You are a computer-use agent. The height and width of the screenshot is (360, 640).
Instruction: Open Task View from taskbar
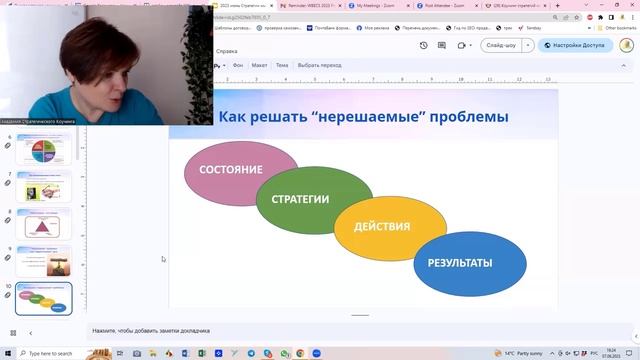pyautogui.click(x=120, y=353)
